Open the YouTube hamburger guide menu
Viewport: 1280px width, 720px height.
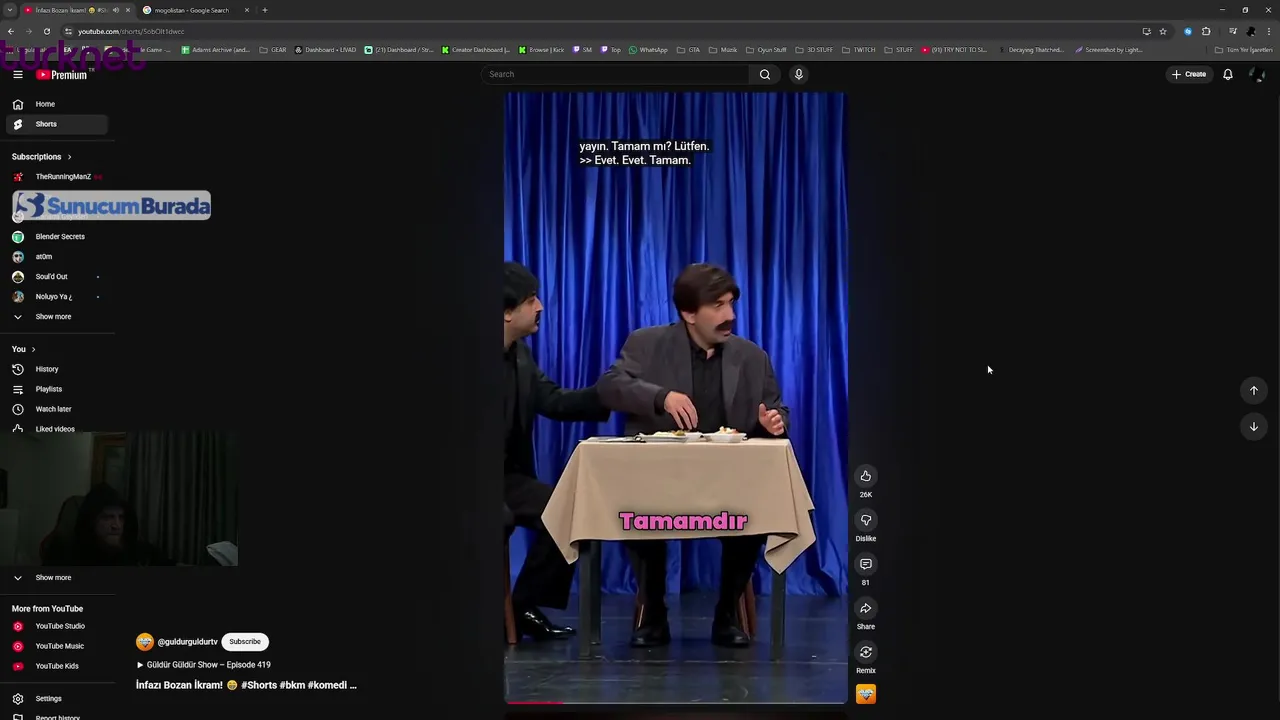pos(17,74)
